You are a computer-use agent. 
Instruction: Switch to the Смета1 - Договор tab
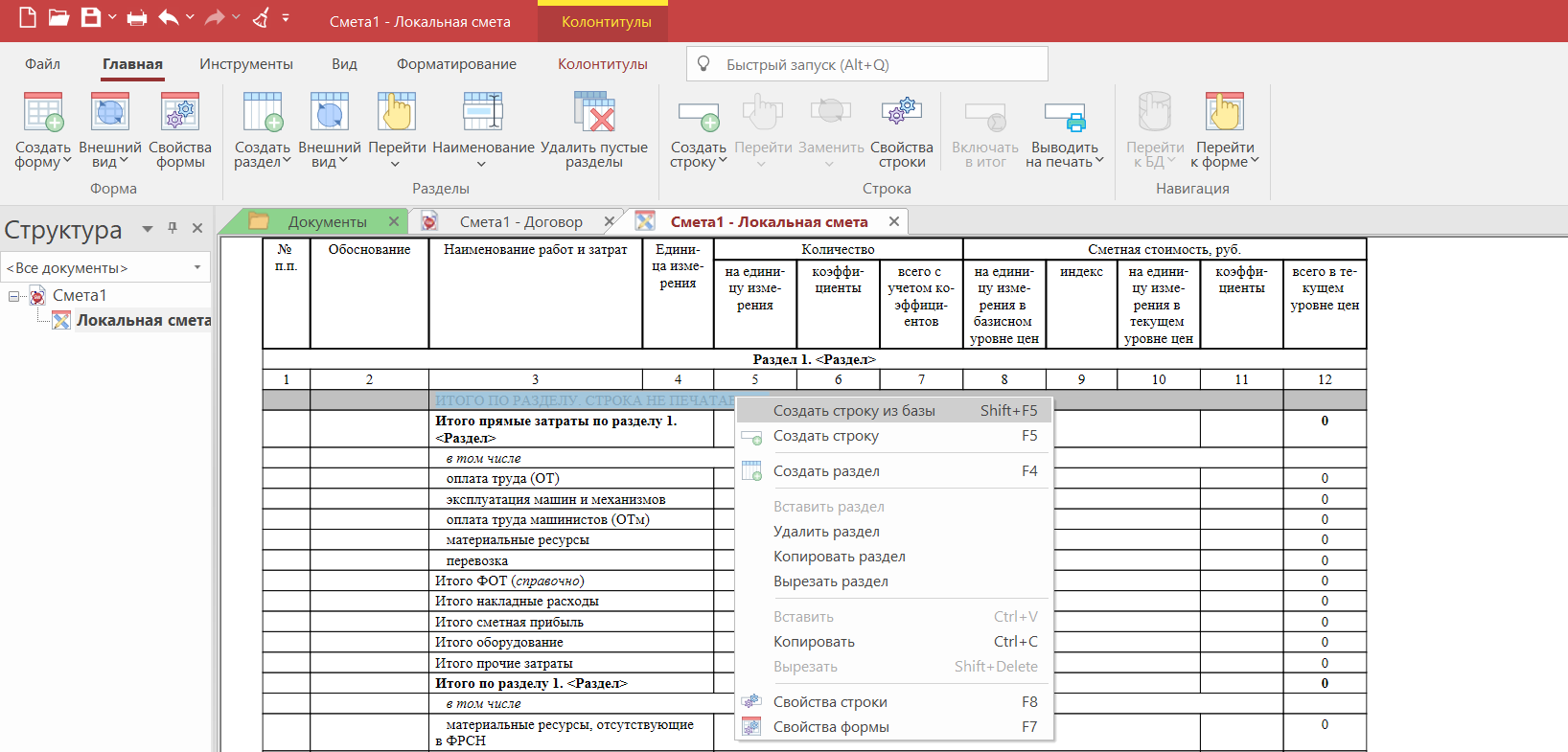coord(520,222)
